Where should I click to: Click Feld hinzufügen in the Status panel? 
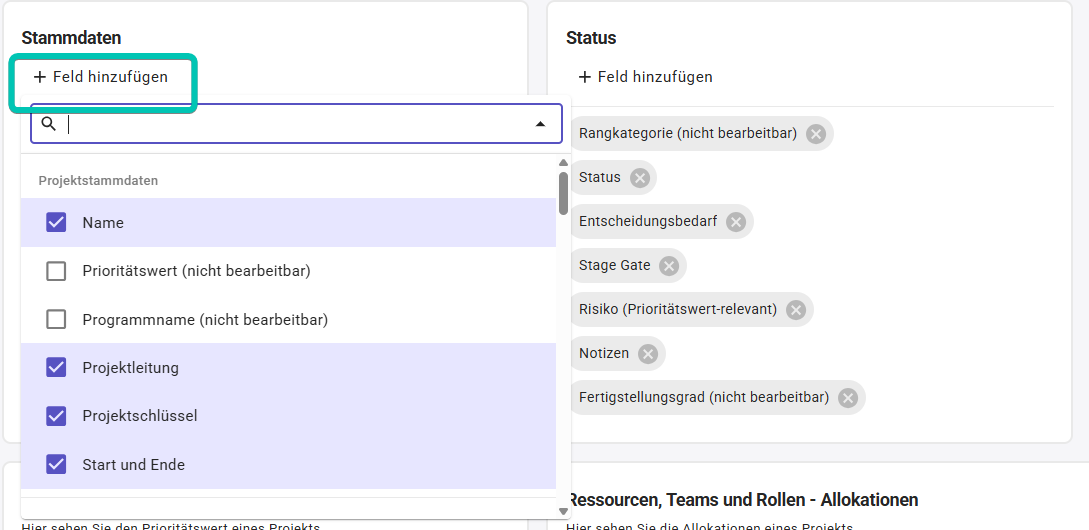tap(645, 77)
